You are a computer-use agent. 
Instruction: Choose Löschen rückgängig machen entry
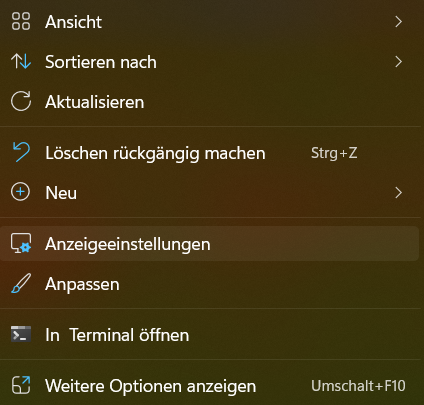tap(212, 153)
